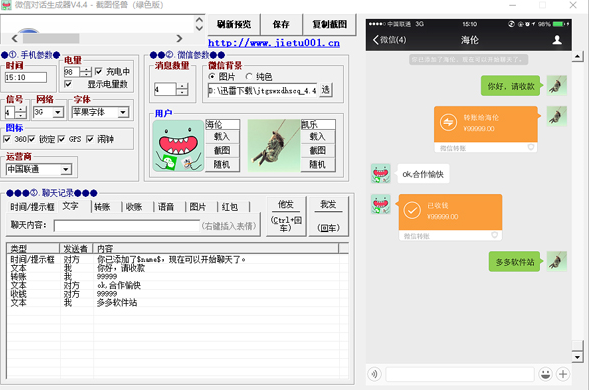Toggle the 闹钟 alarm checkbox
The image size is (589, 390).
[90, 139]
